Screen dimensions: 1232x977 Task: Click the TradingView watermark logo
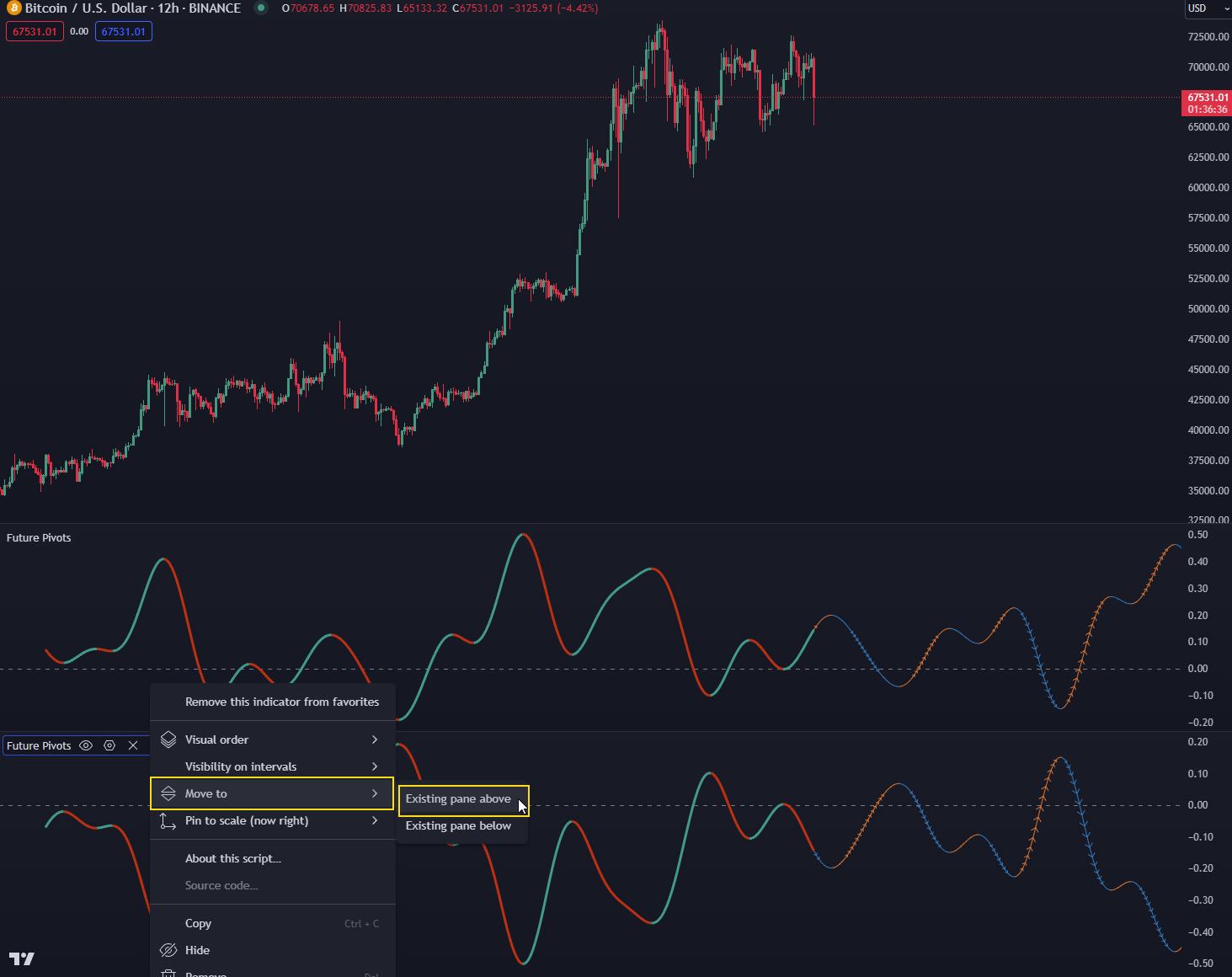click(x=22, y=958)
